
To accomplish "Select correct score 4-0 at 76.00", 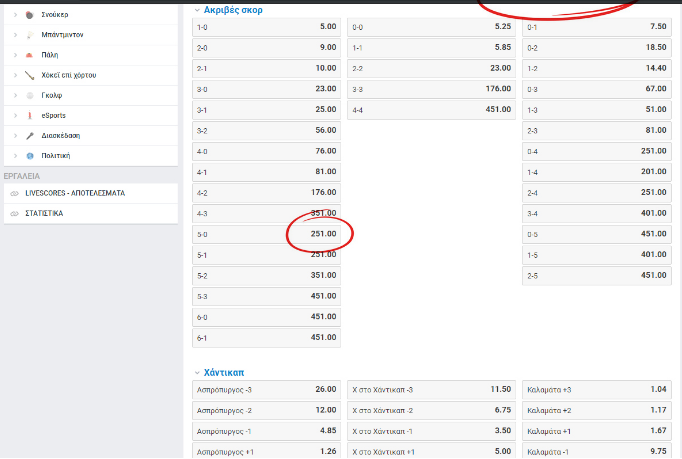I will (x=267, y=151).
